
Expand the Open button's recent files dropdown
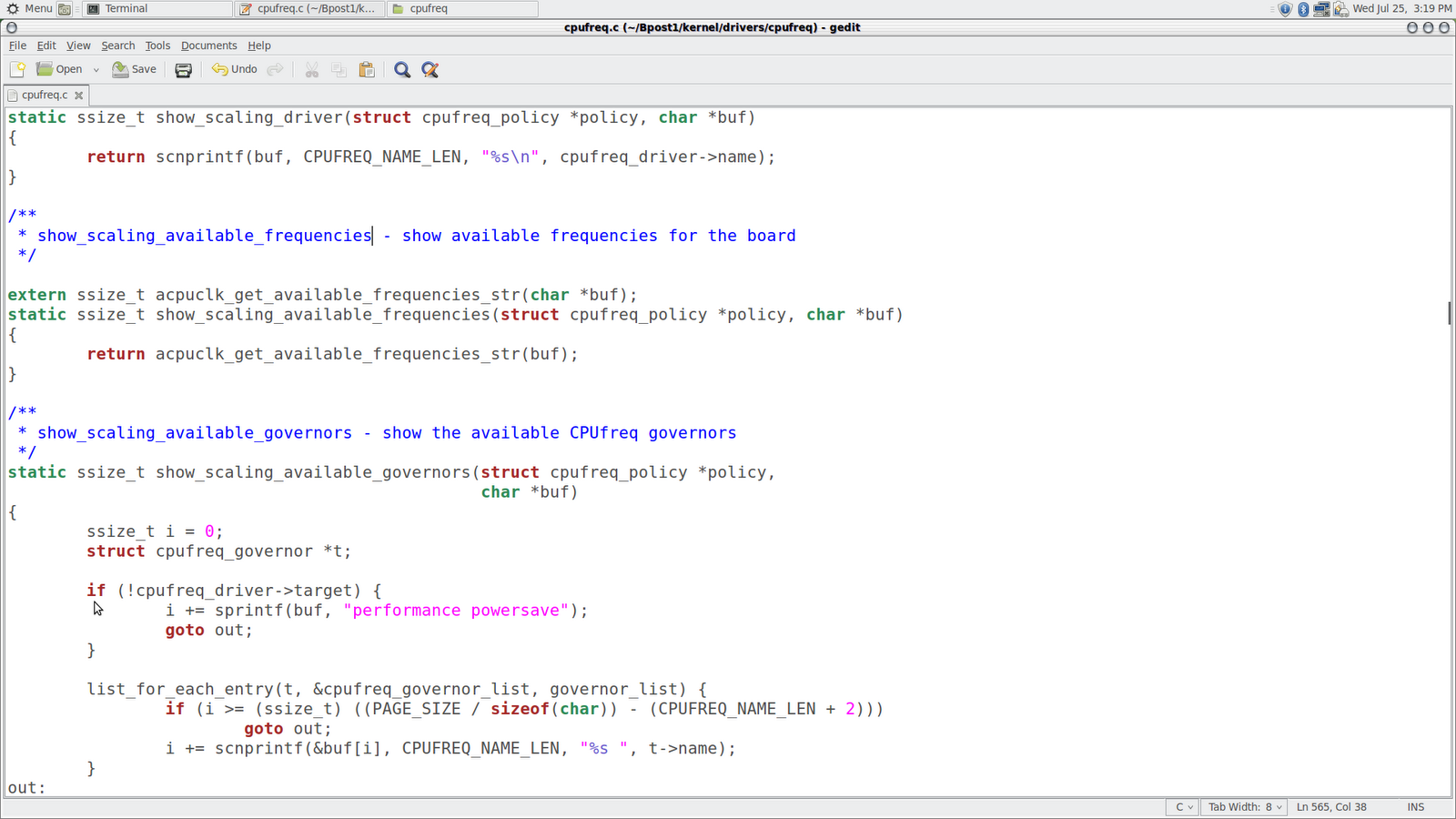(96, 69)
